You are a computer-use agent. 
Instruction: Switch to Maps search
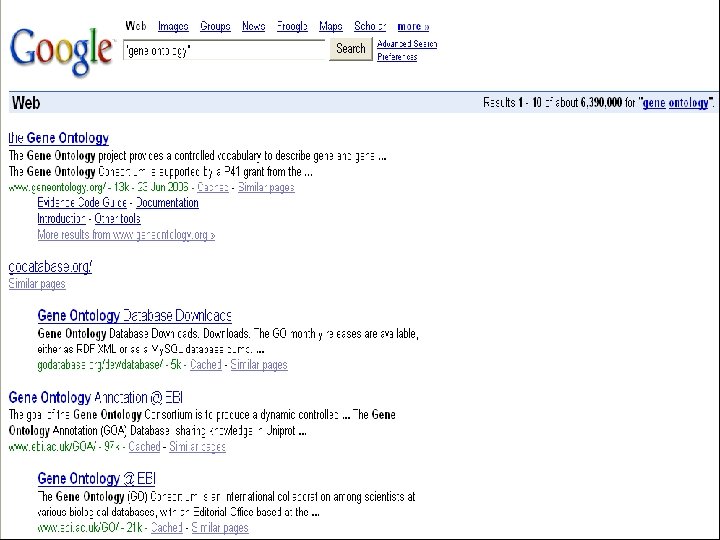[331, 26]
